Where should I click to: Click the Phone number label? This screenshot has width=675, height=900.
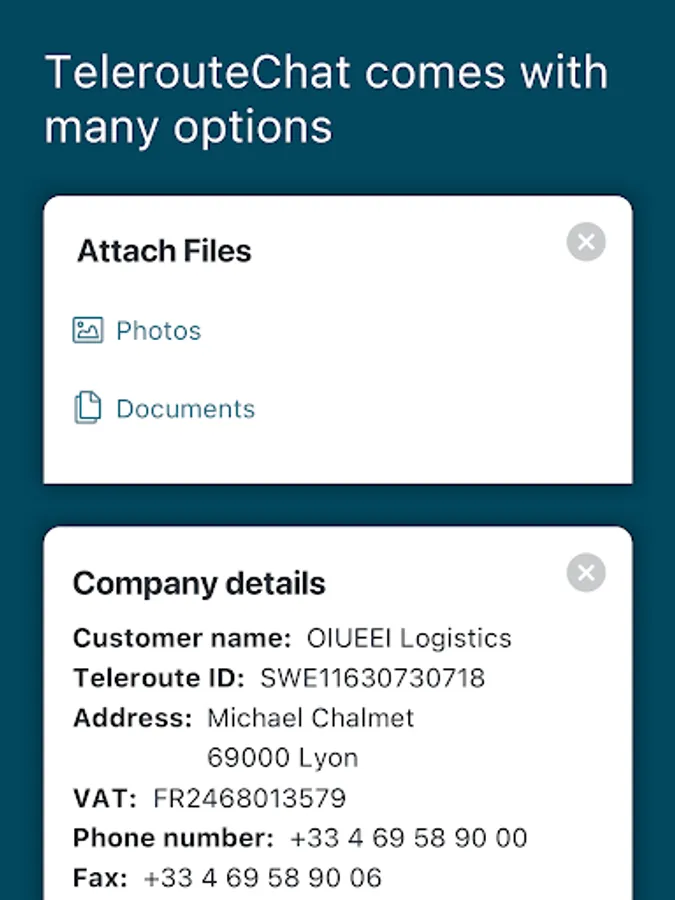pos(173,838)
